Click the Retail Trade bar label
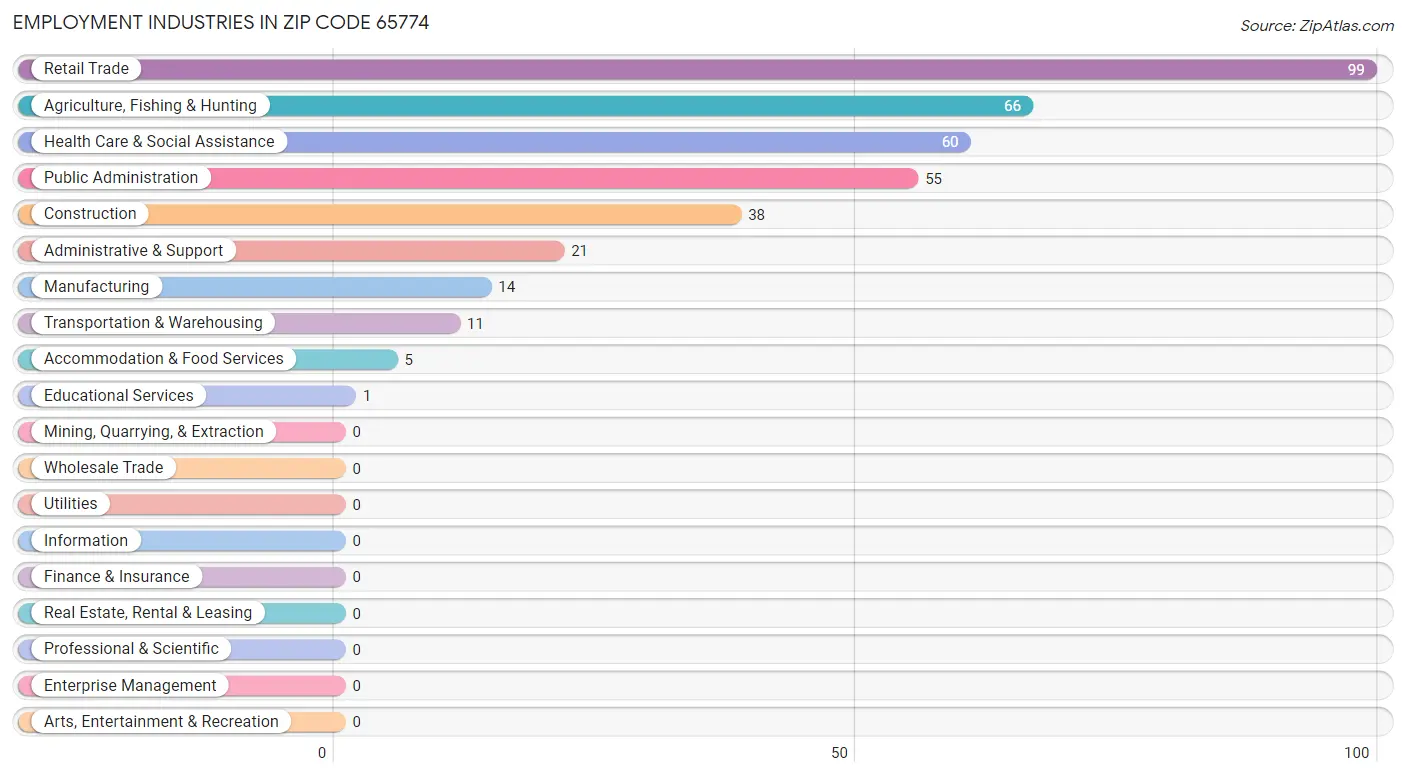Image resolution: width=1406 pixels, height=777 pixels. [86, 69]
